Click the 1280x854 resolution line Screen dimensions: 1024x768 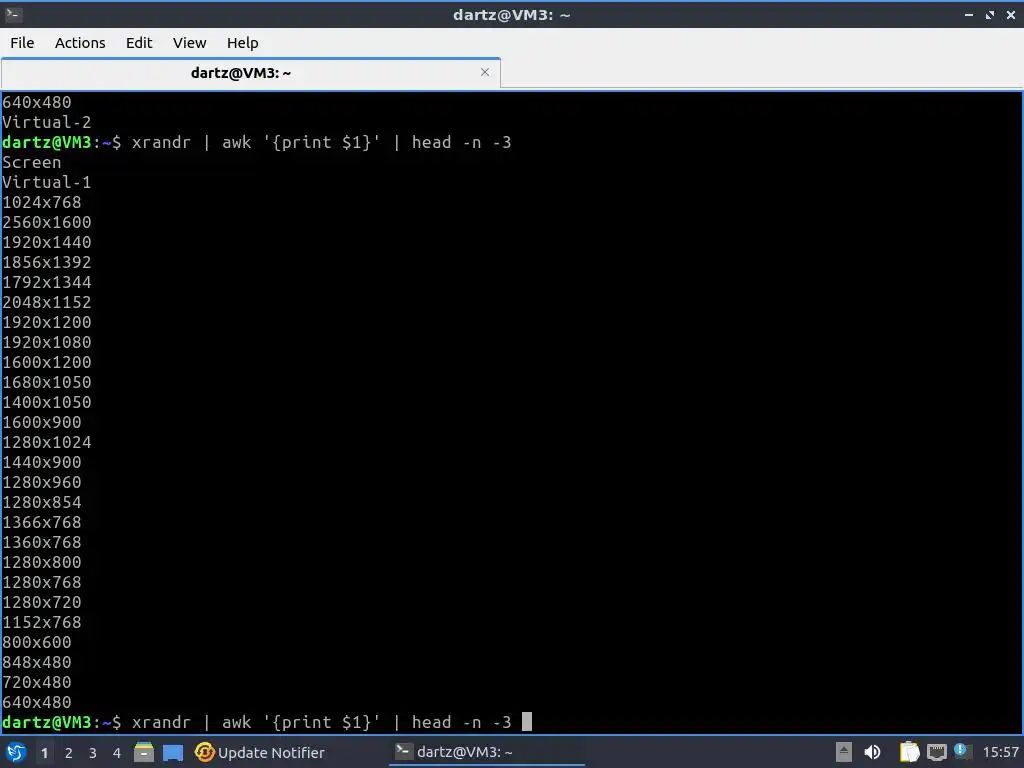pos(42,502)
